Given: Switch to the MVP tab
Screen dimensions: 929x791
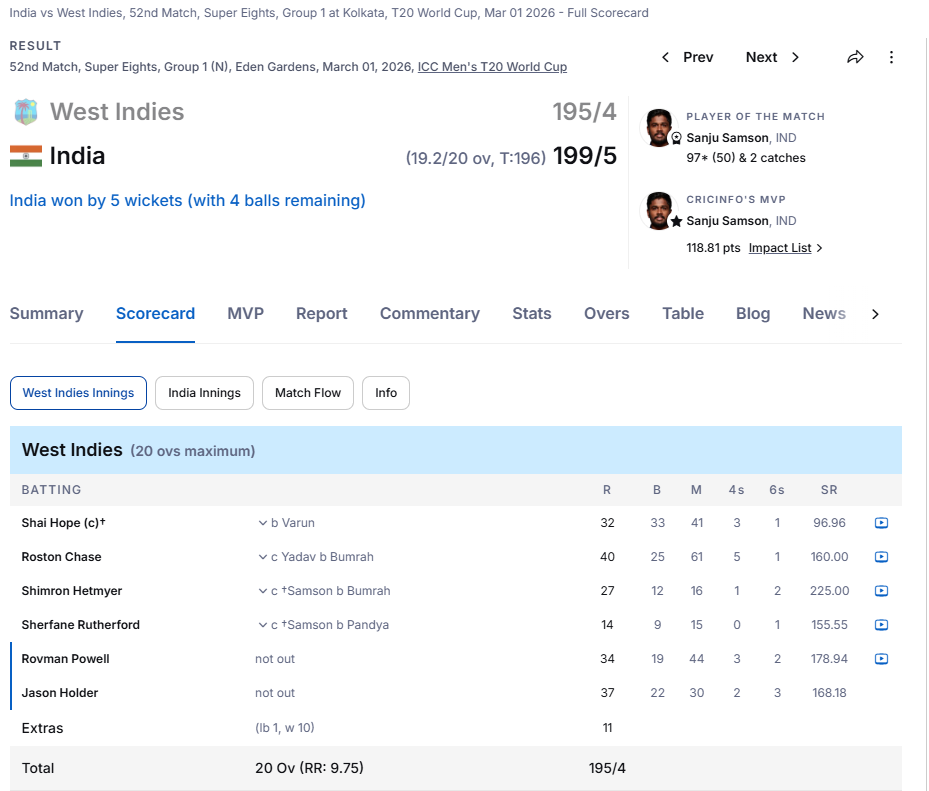Looking at the screenshot, I should pos(245,314).
